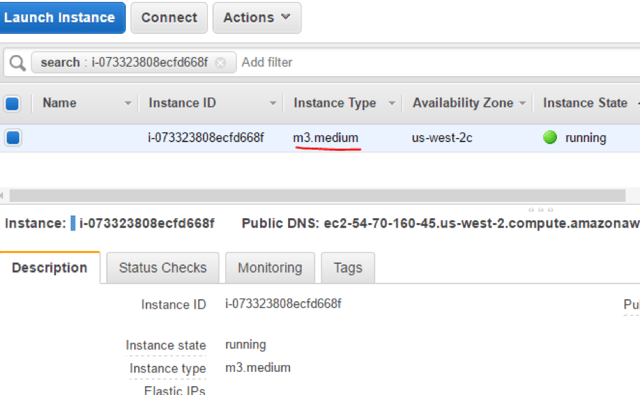Open the Tags tab
This screenshot has height=395, width=640.
[x=348, y=268]
